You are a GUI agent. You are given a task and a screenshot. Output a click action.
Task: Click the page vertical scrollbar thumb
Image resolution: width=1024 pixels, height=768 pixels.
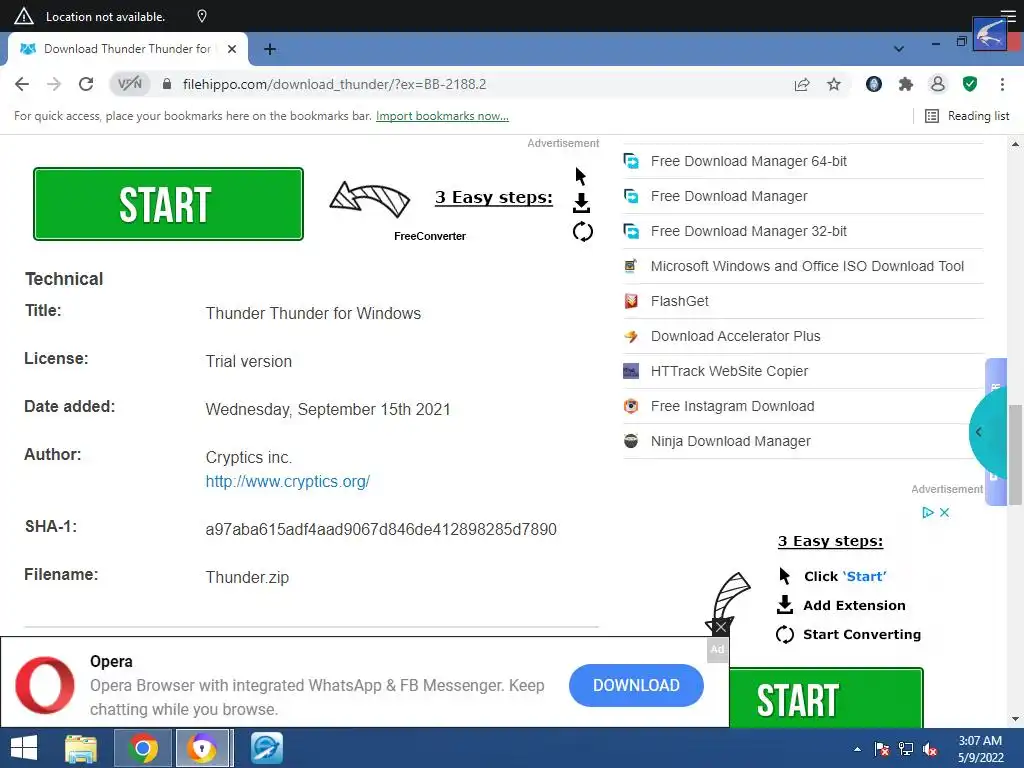coord(1015,455)
